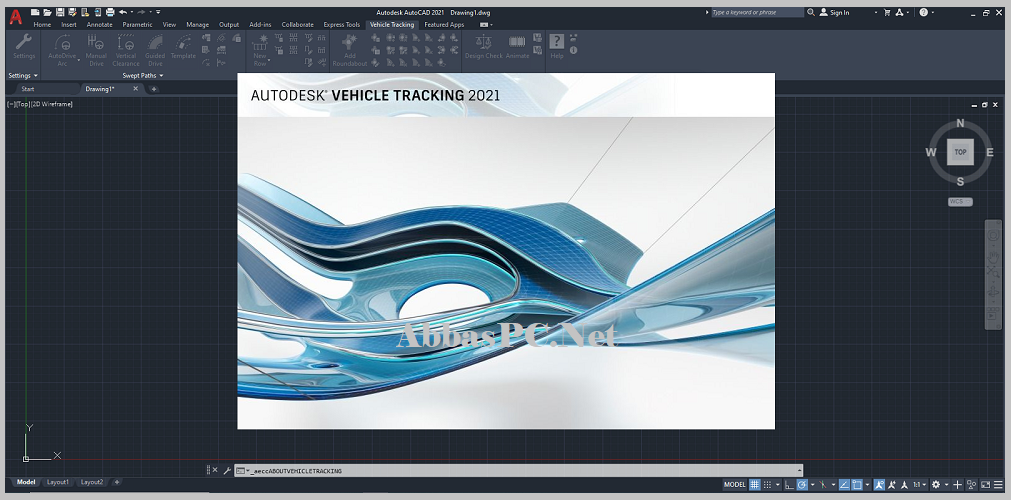Expand command line history arrow

pyautogui.click(x=800, y=471)
